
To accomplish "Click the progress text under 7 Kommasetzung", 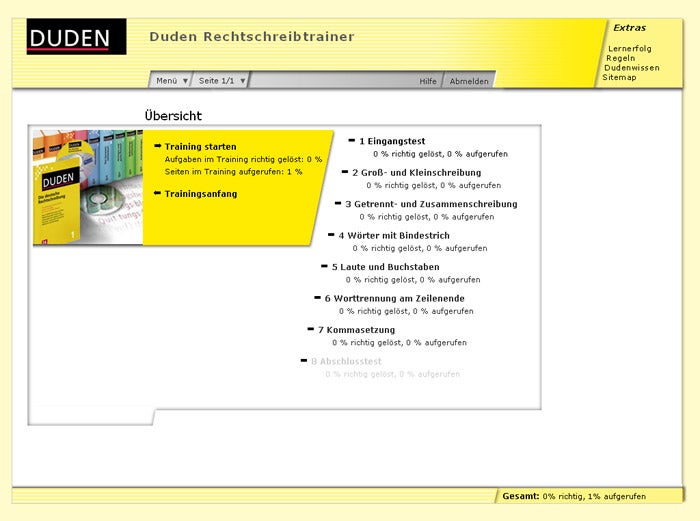I will click(x=400, y=343).
